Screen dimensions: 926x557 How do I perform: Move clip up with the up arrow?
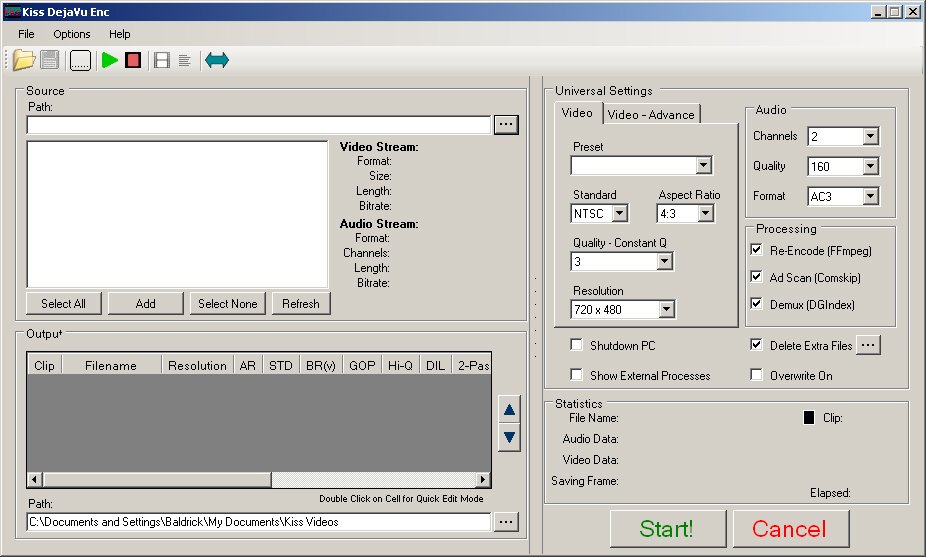(509, 409)
